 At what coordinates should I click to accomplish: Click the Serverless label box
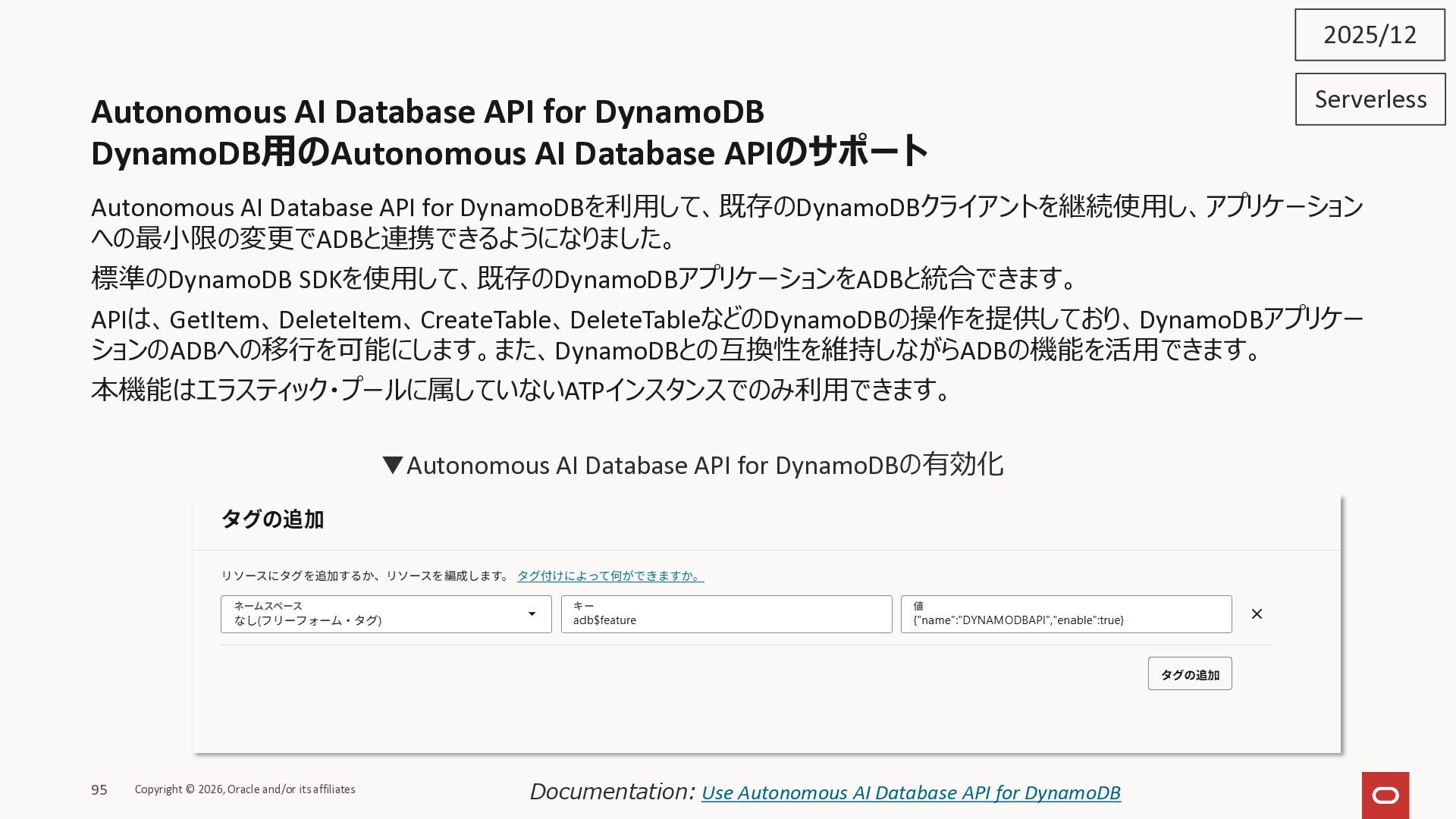[x=1370, y=99]
